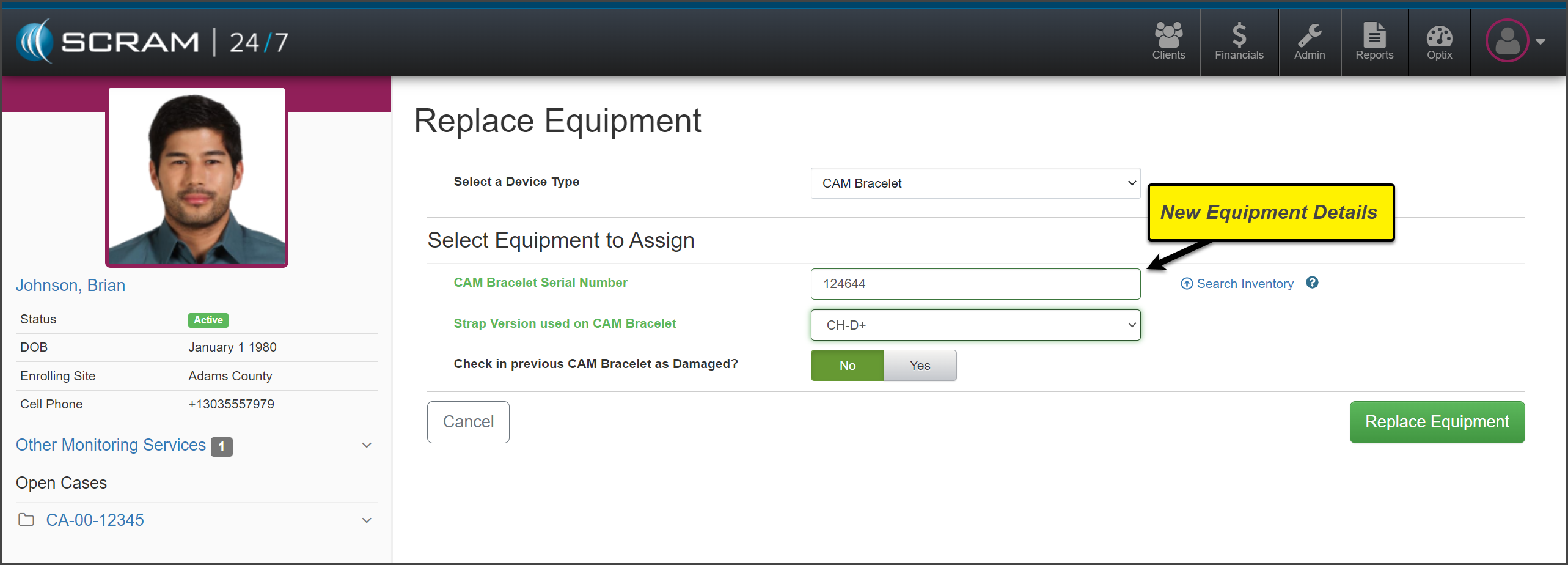Open the Strap Version dropdown
This screenshot has width=1568, height=565.
tap(975, 325)
